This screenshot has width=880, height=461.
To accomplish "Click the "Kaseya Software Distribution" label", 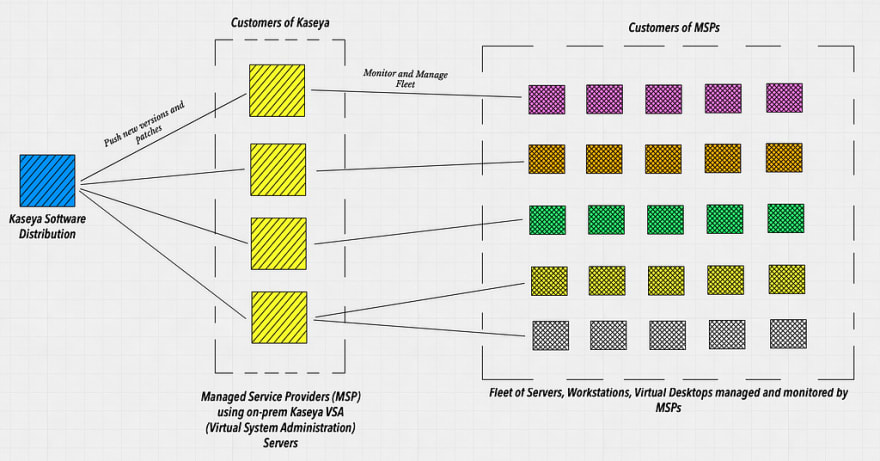I will coord(47,226).
